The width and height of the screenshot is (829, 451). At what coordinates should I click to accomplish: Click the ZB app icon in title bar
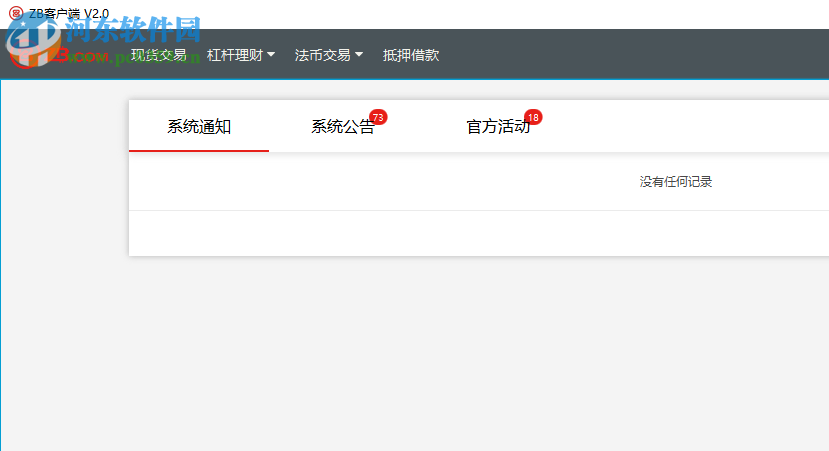tap(16, 13)
